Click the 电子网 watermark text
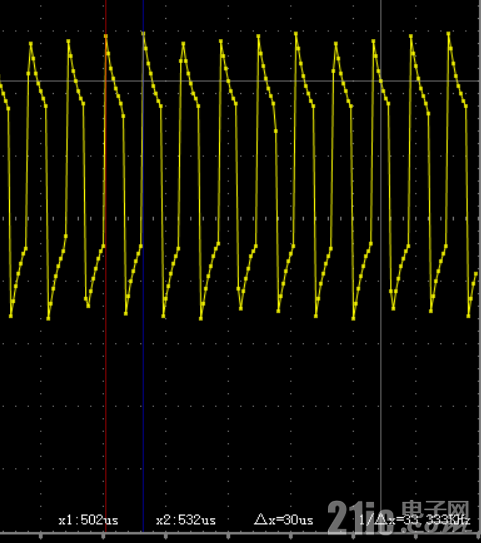This screenshot has width=481, height=543. coord(436,512)
